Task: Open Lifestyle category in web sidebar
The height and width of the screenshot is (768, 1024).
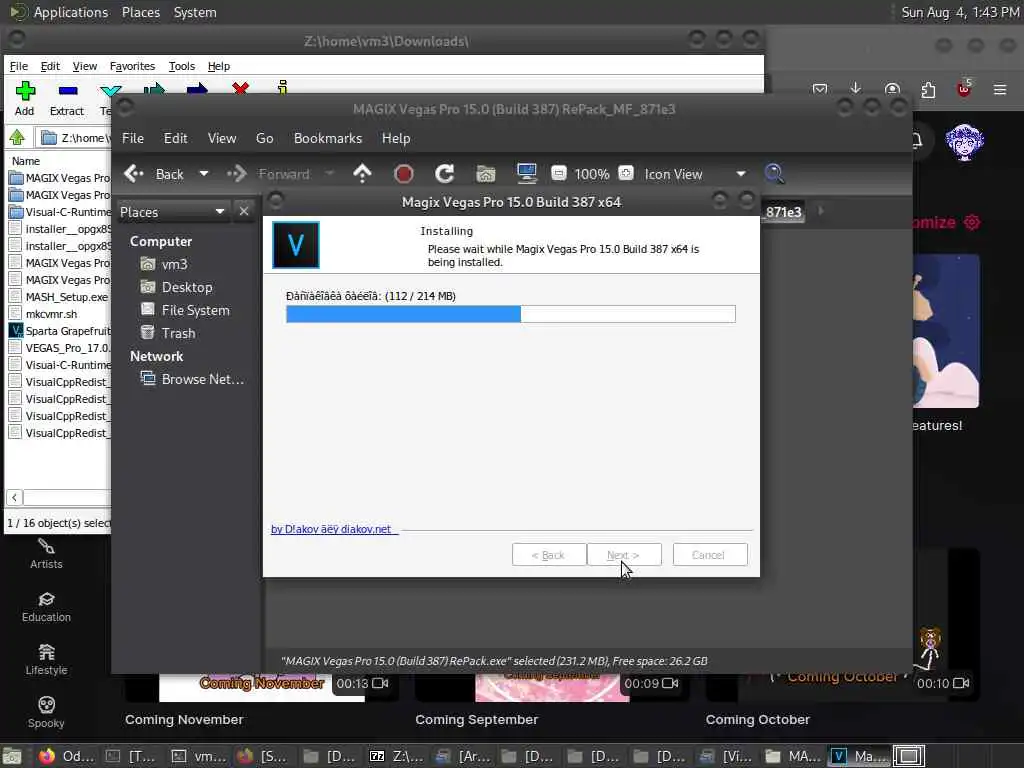Action: pos(46,660)
